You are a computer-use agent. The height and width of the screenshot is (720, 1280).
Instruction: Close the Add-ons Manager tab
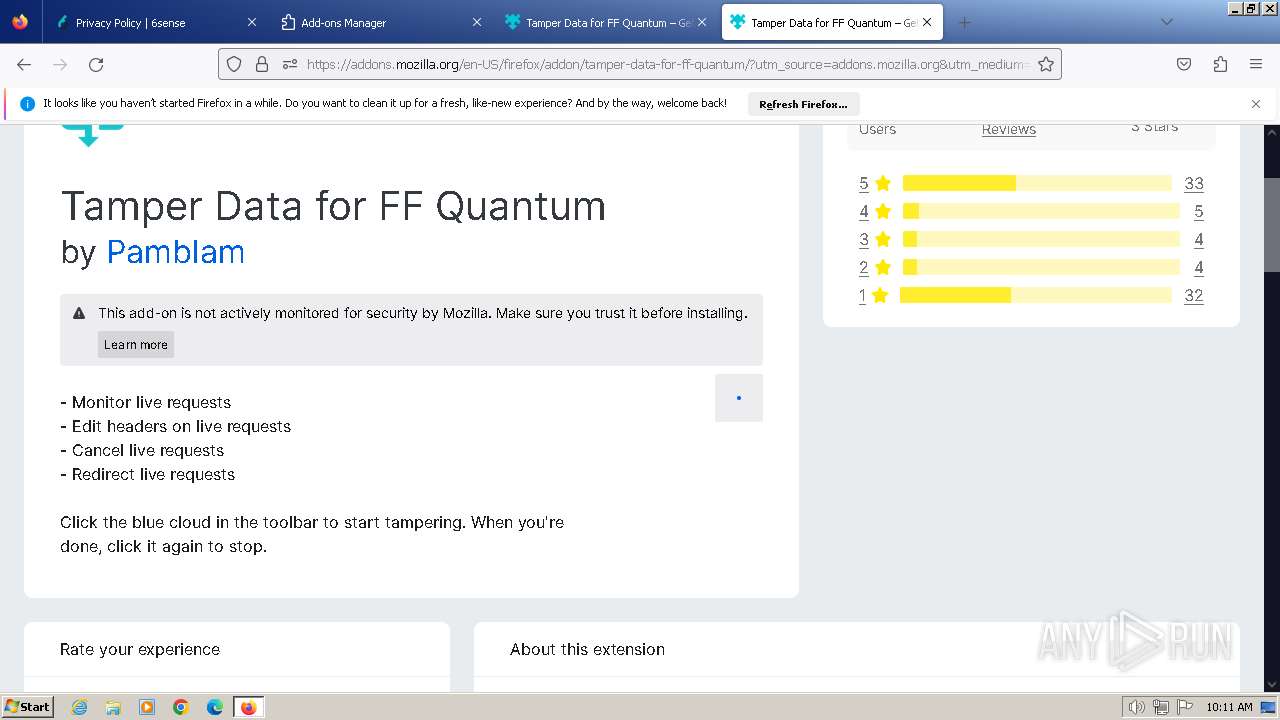477,22
